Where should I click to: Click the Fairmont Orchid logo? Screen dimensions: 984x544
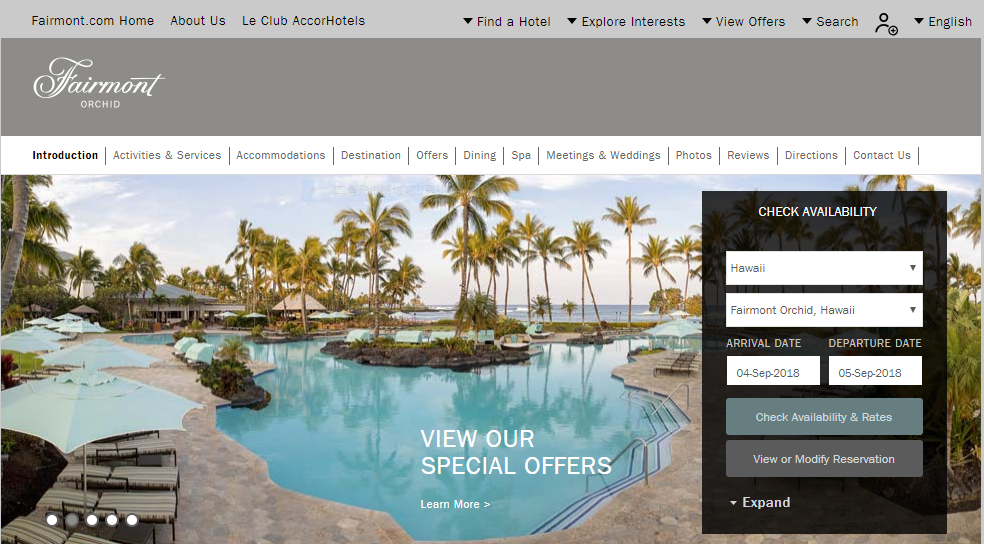coord(99,83)
